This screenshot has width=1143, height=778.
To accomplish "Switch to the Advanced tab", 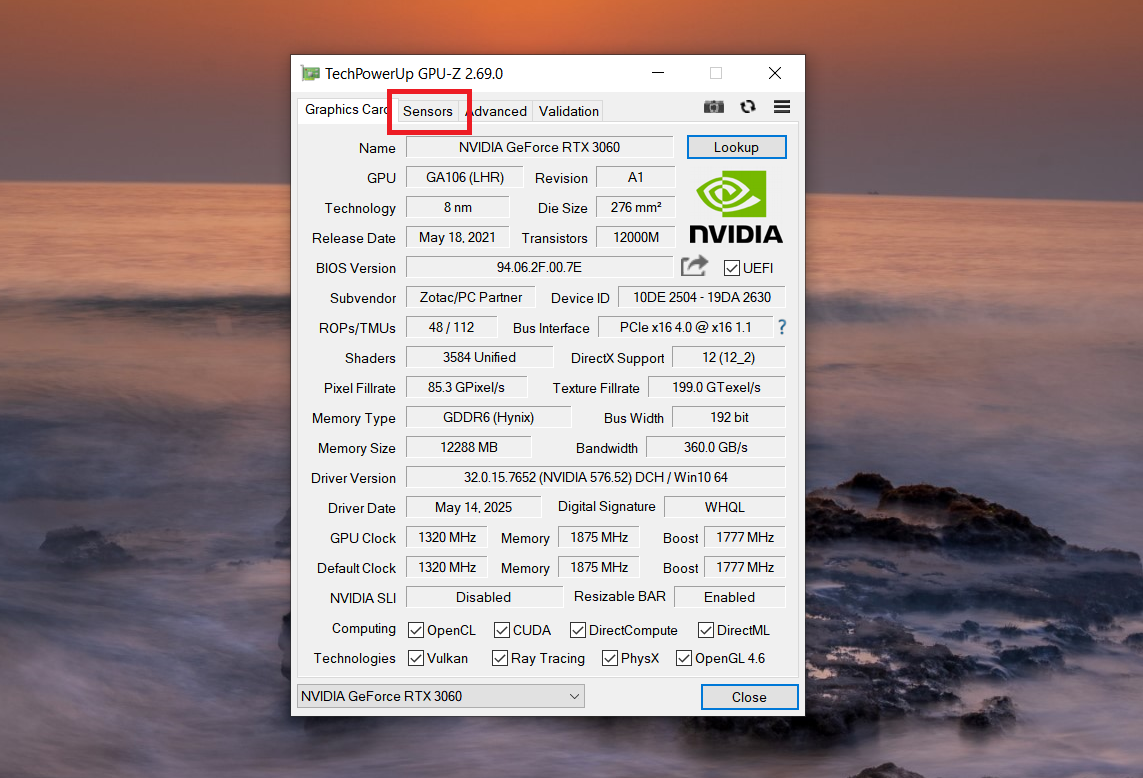I will coord(497,111).
